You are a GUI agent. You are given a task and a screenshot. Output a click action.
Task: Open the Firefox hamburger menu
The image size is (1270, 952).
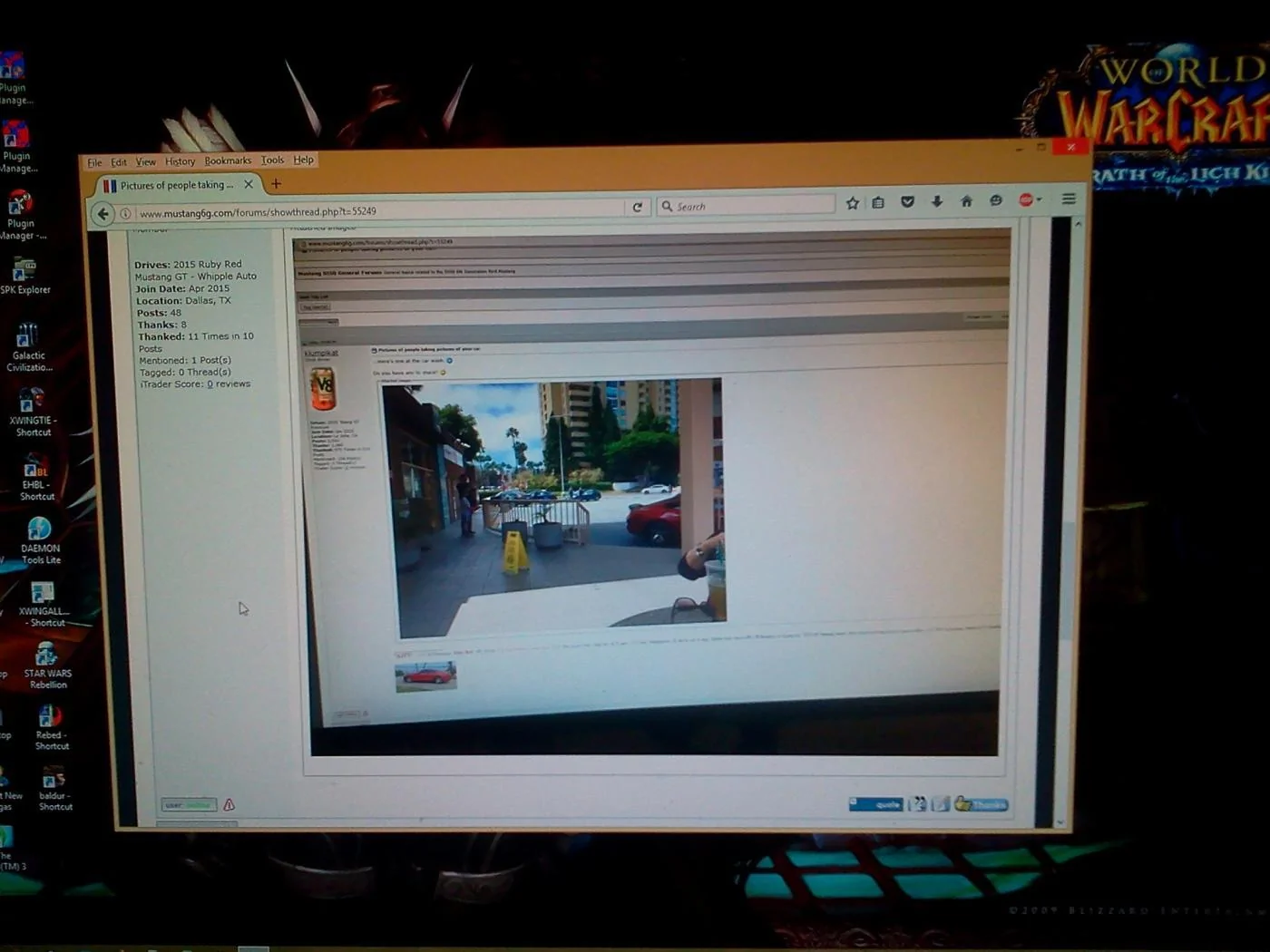pos(1069,199)
